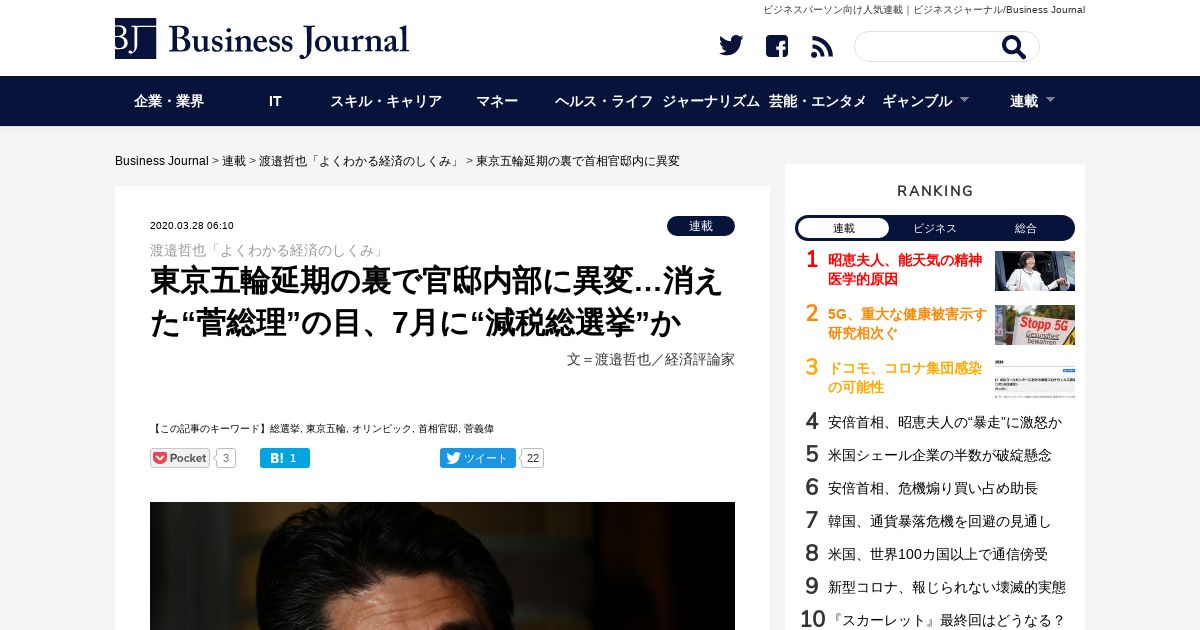The height and width of the screenshot is (630, 1200).
Task: Open rank 3 thumbnail image
Action: [x=1035, y=379]
